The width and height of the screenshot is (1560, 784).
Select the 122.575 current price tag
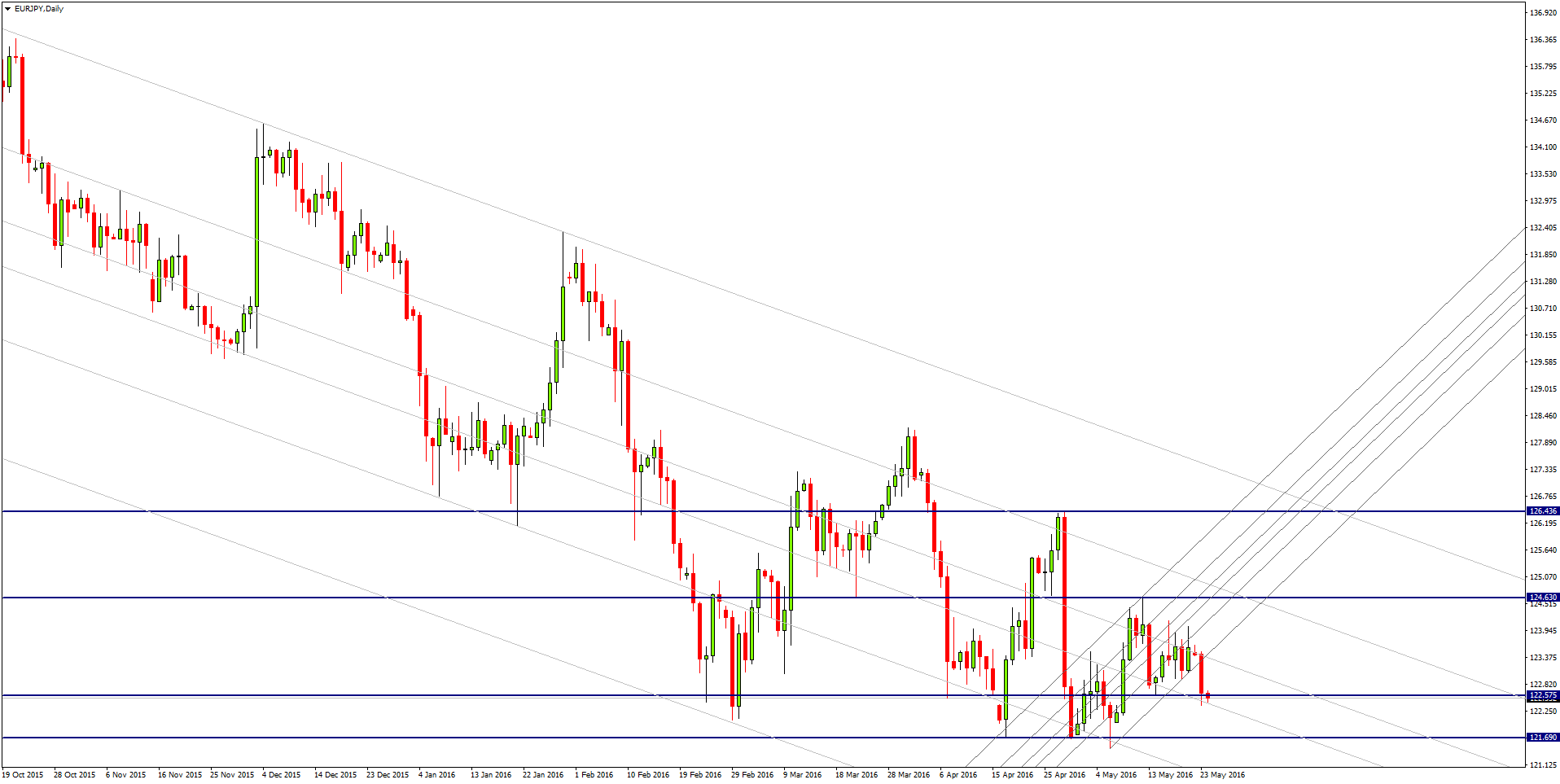pos(1543,696)
